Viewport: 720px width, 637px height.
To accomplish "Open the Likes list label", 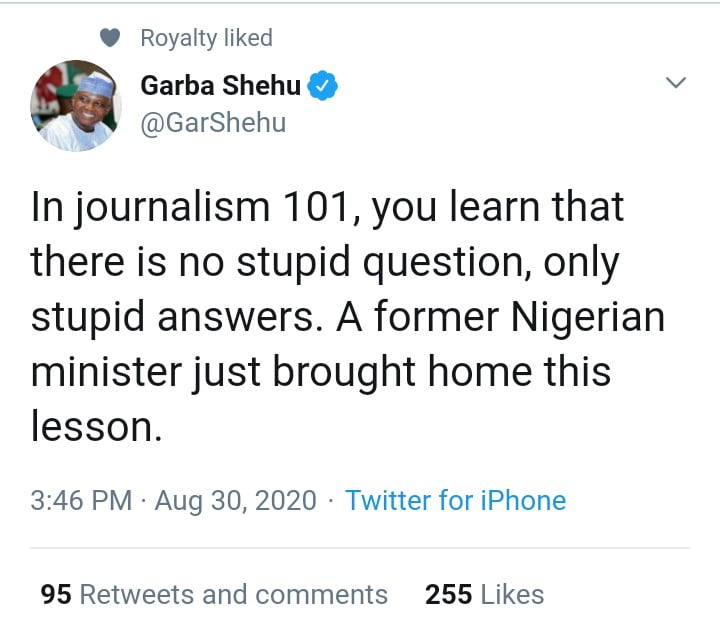I will (512, 594).
